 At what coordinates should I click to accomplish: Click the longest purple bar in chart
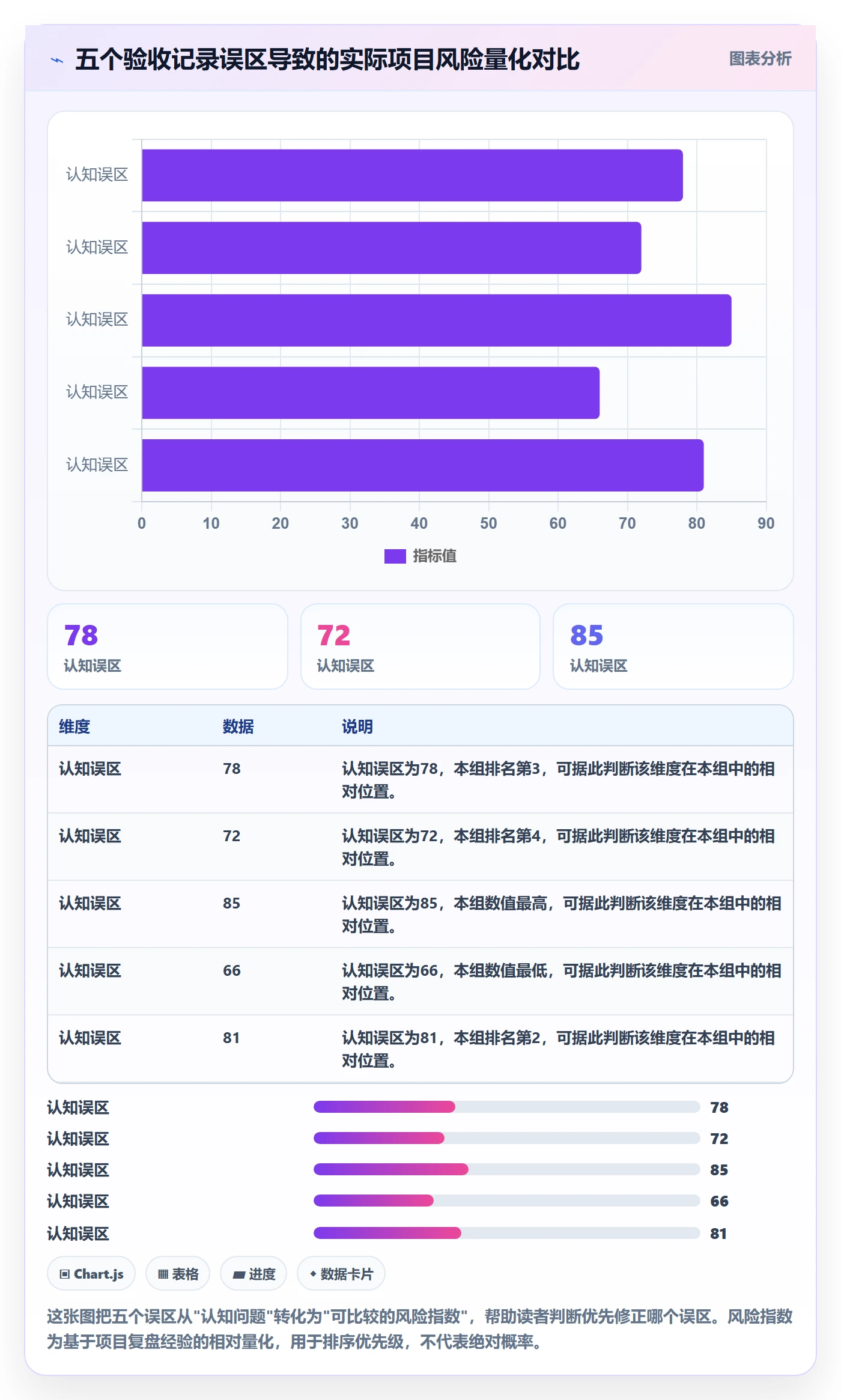click(x=437, y=320)
